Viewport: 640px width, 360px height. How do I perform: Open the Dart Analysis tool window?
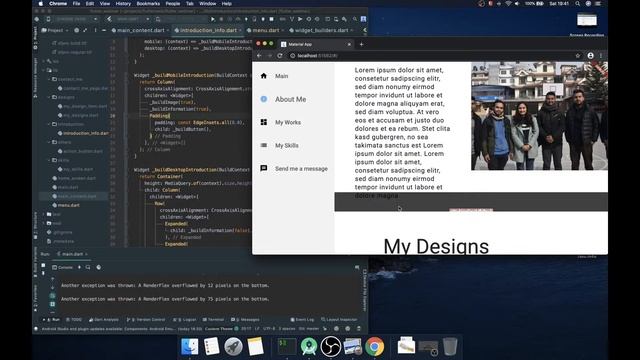104,320
